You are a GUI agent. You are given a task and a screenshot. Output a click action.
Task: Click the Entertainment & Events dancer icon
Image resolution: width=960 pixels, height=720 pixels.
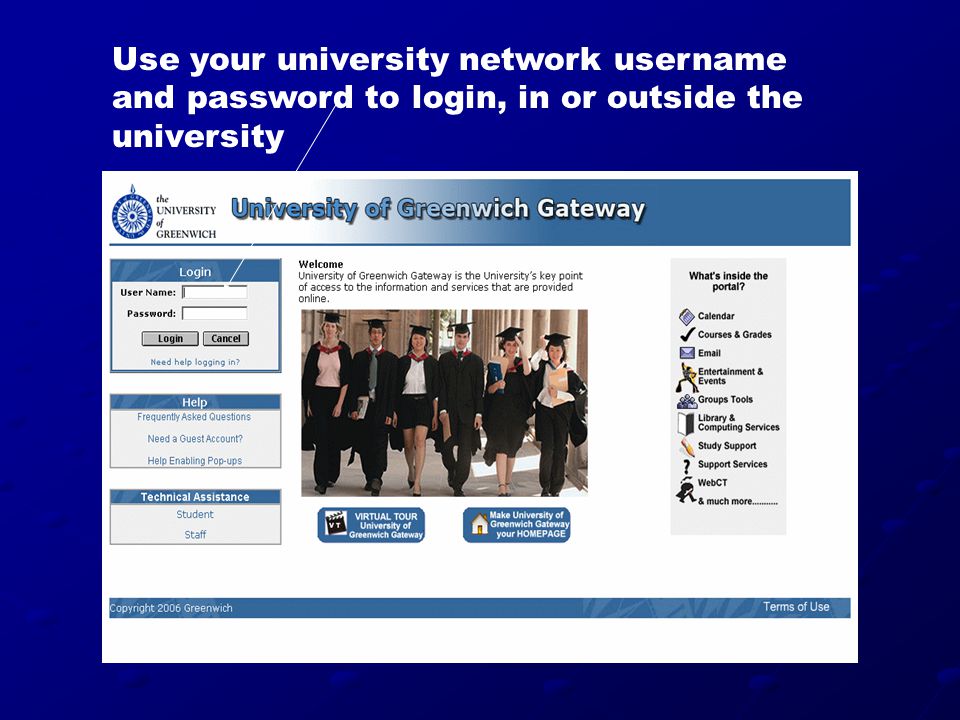coord(686,377)
